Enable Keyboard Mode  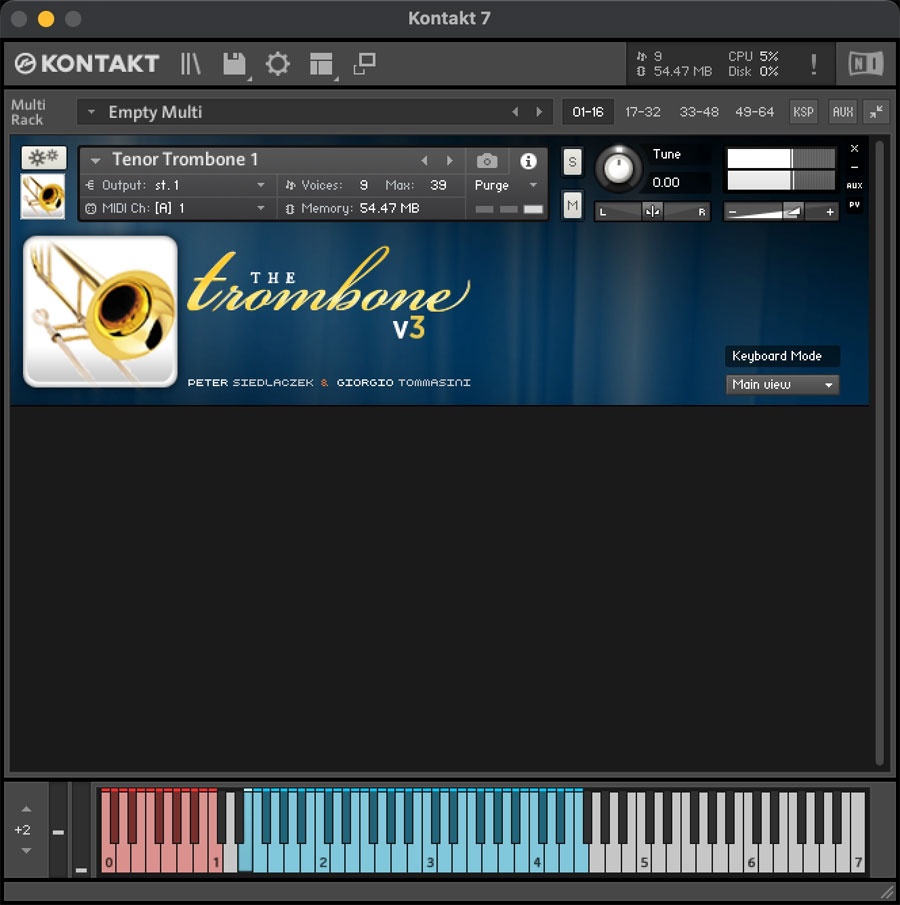pos(781,356)
